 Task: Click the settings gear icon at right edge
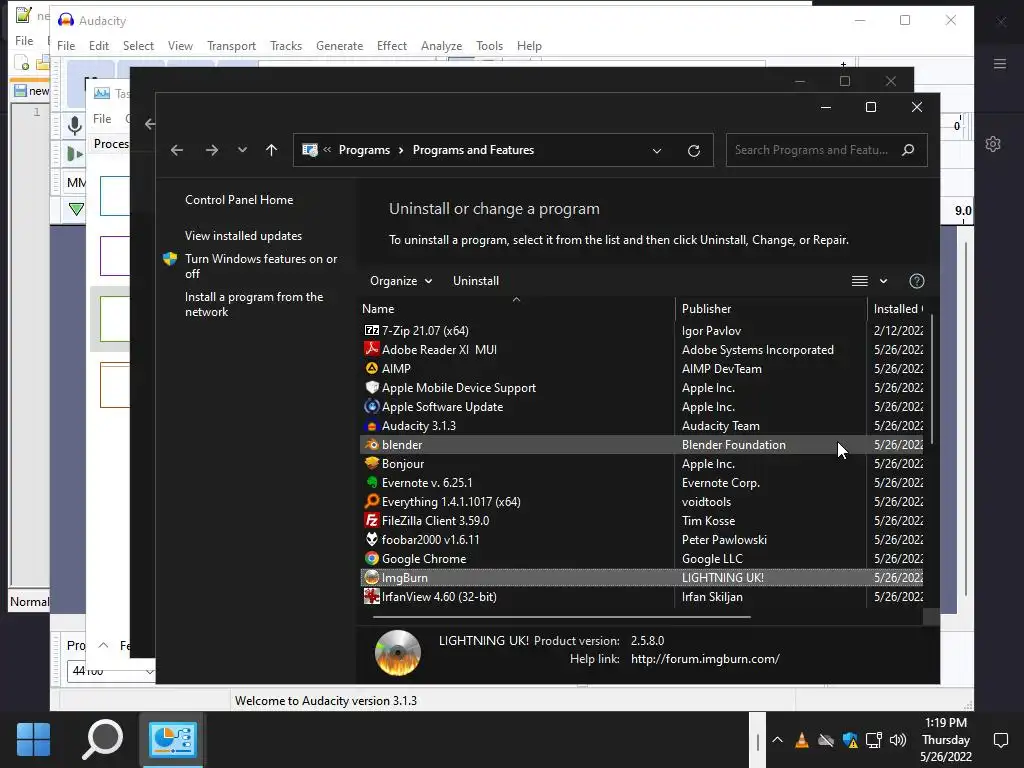(x=993, y=144)
